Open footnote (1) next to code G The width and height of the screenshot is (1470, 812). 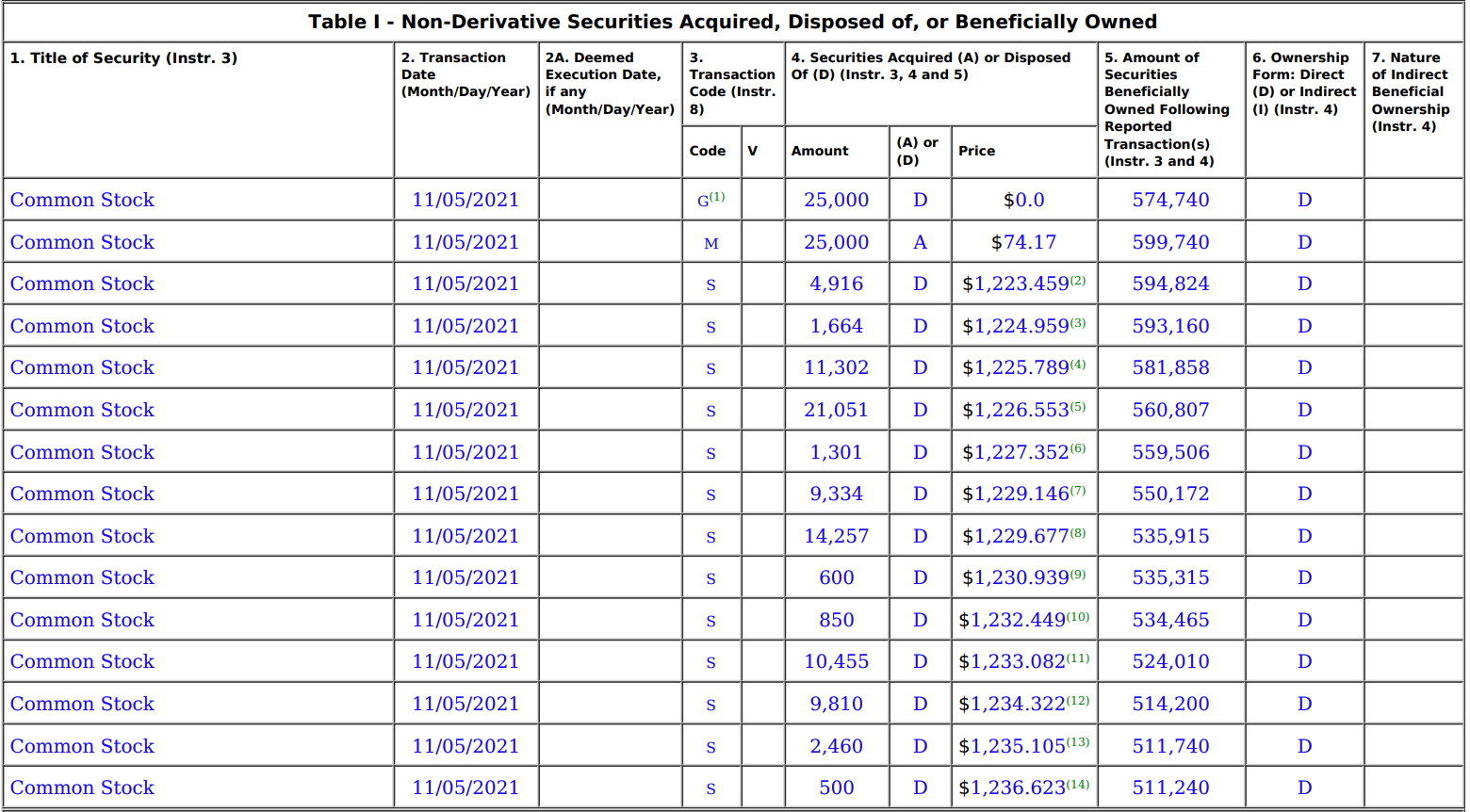[717, 197]
